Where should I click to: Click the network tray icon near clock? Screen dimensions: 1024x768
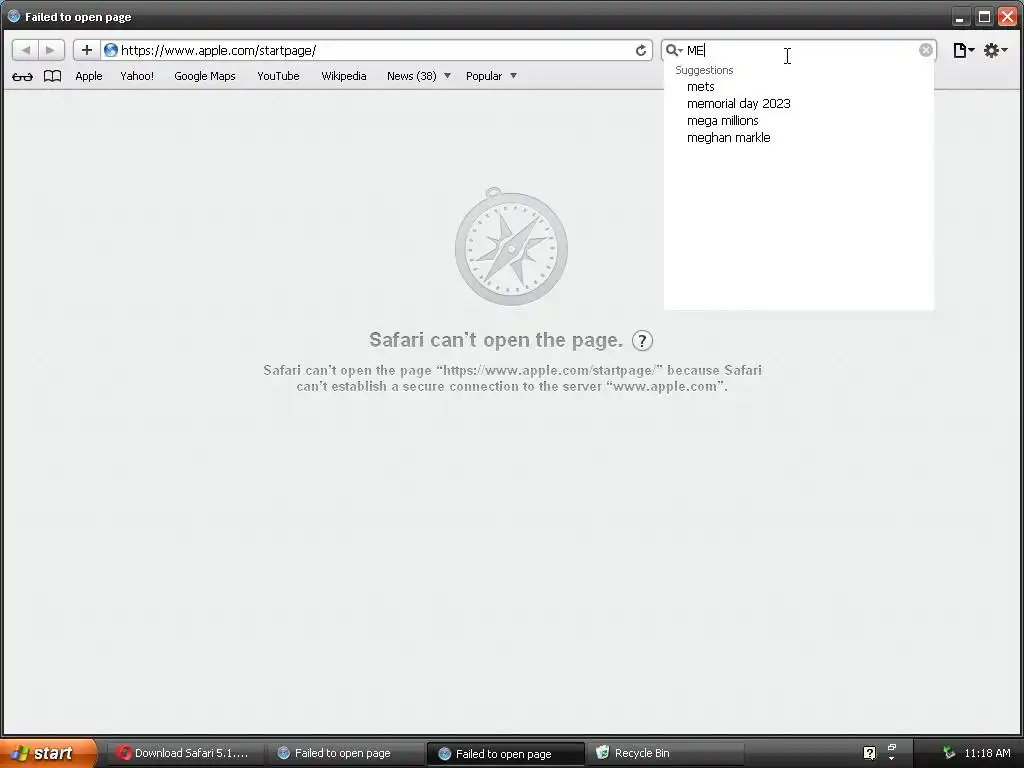click(949, 753)
